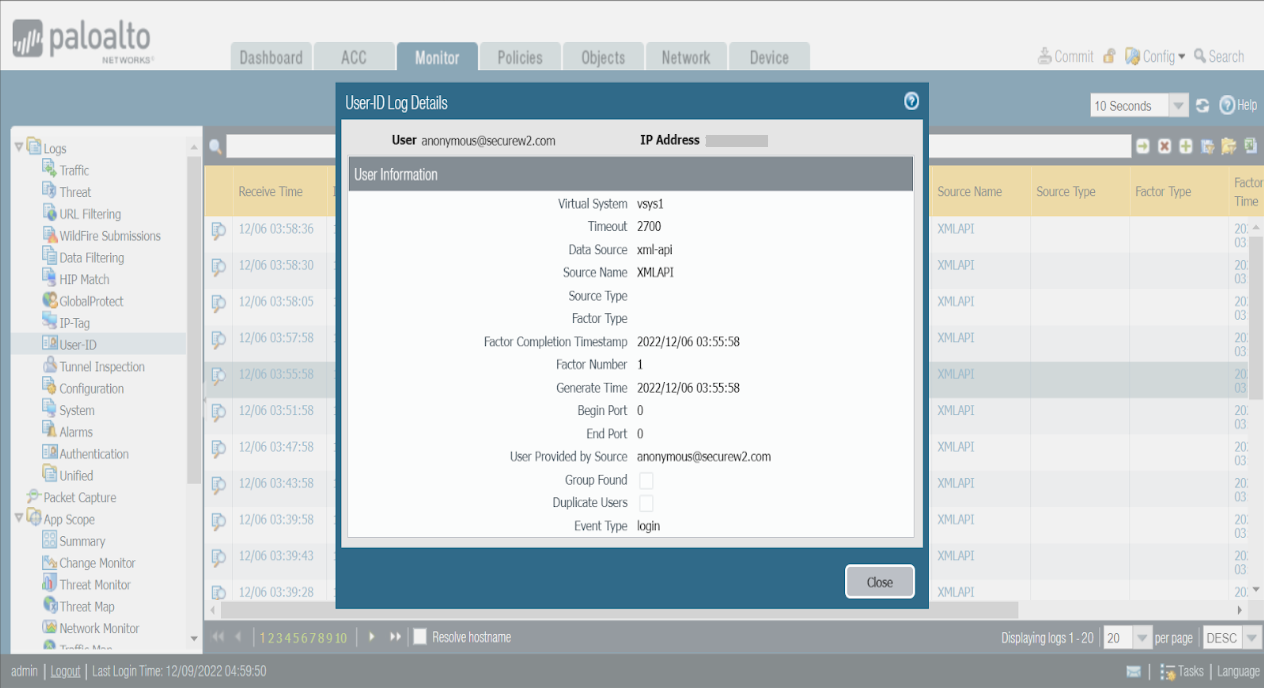1264x688 pixels.
Task: Click the help question icon in dialog header
Action: pos(911,101)
